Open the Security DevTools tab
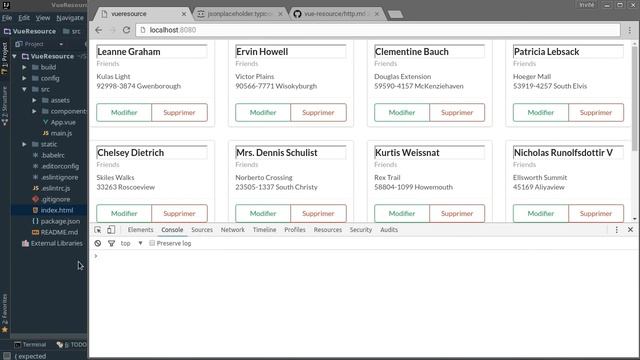The height and width of the screenshot is (360, 640). click(x=361, y=230)
